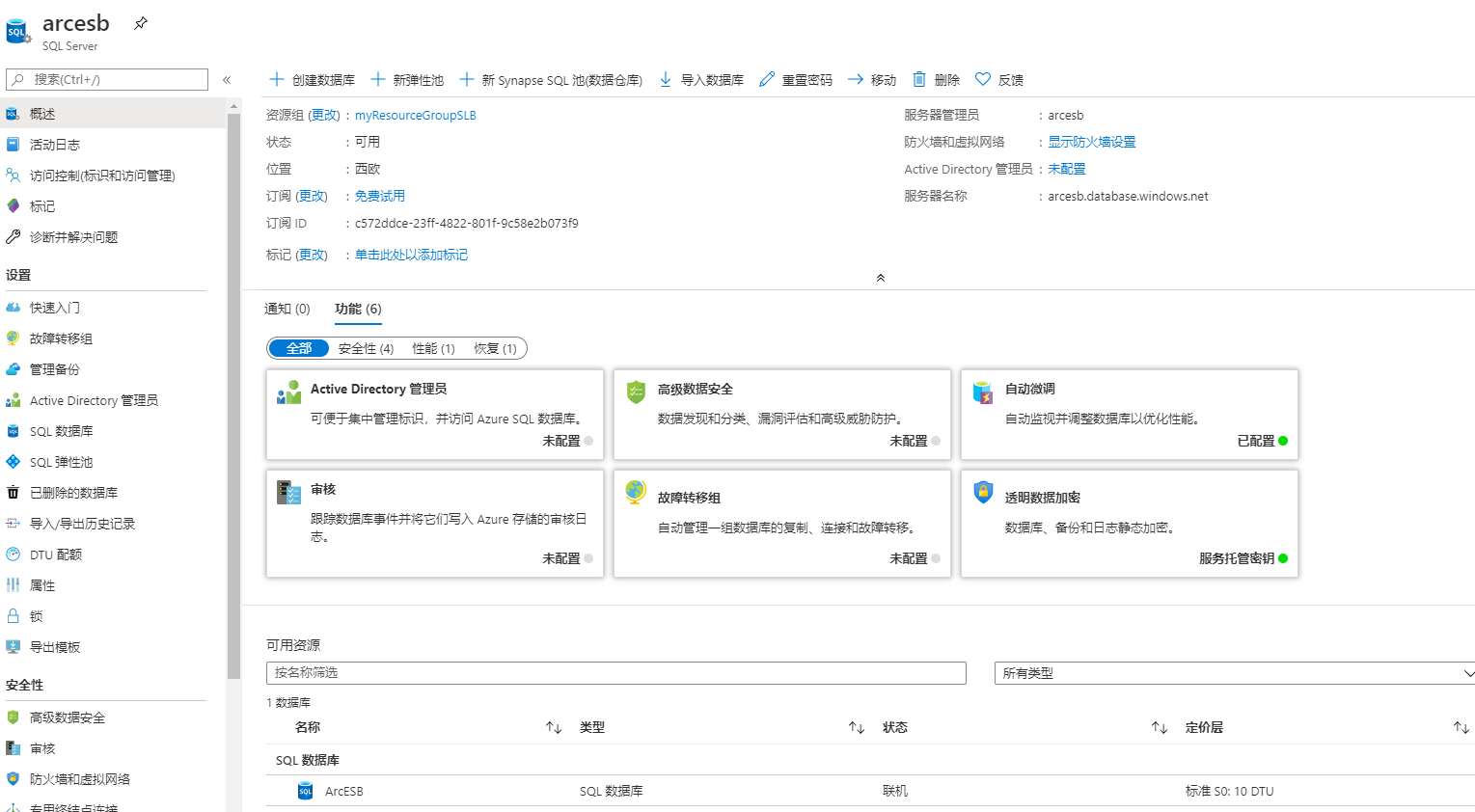
Task: Click 重置密码 toolbar button
Action: 796,80
